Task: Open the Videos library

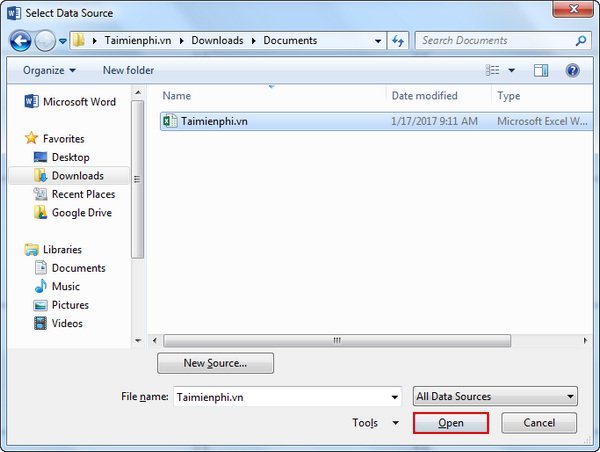Action: [x=67, y=323]
